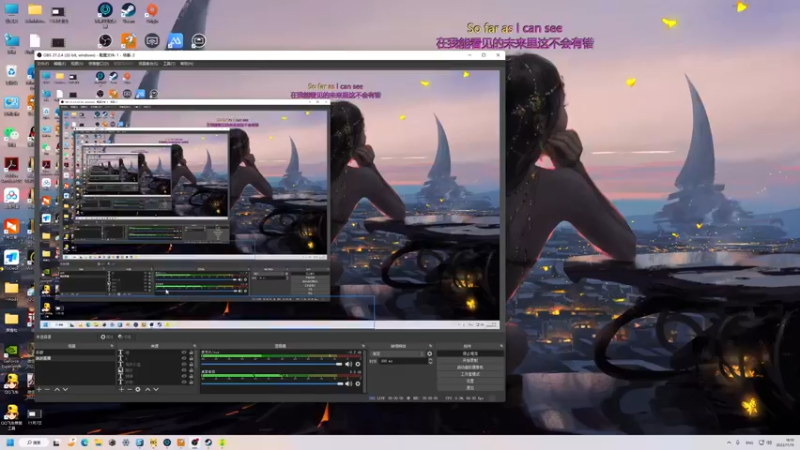Open NVIDIA GeForce Experience desktop icon

[11, 351]
